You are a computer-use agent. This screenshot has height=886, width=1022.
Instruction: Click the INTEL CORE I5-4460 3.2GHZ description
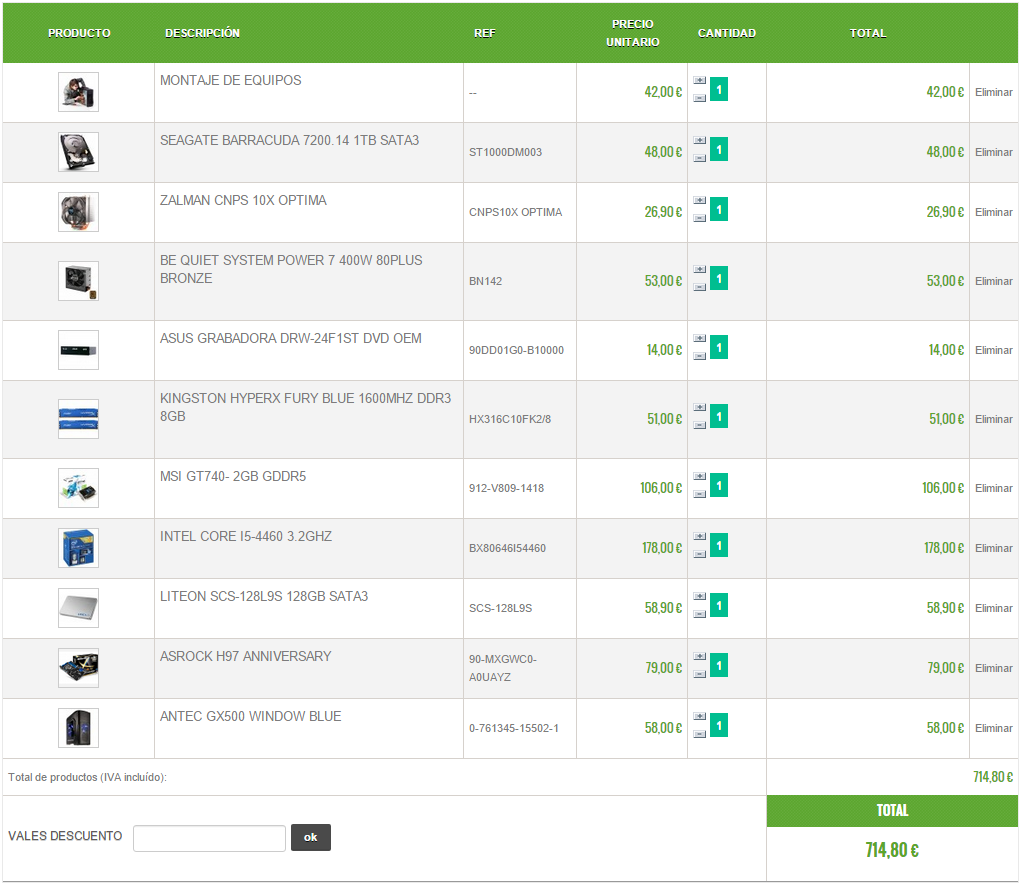click(246, 537)
